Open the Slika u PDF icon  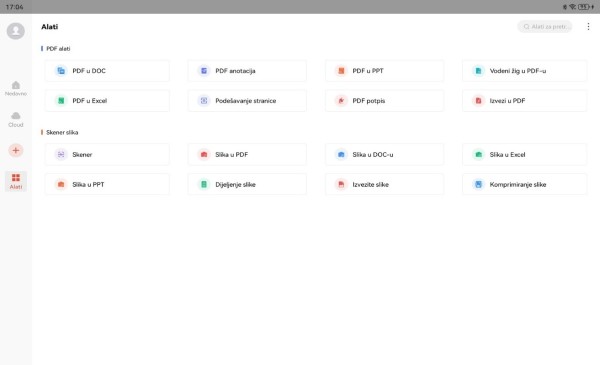[x=204, y=155]
